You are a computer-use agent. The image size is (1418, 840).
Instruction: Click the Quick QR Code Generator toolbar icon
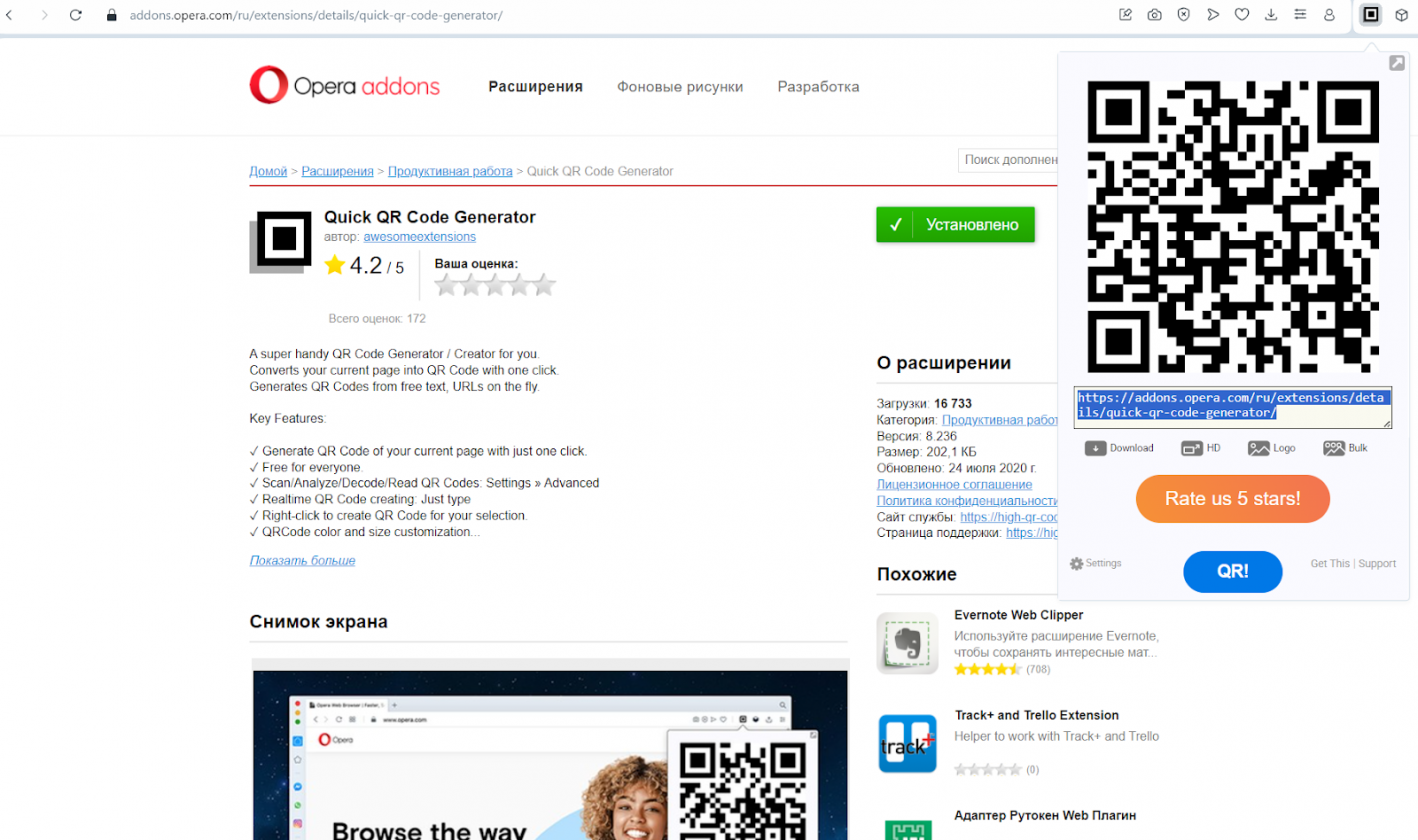click(x=1371, y=15)
